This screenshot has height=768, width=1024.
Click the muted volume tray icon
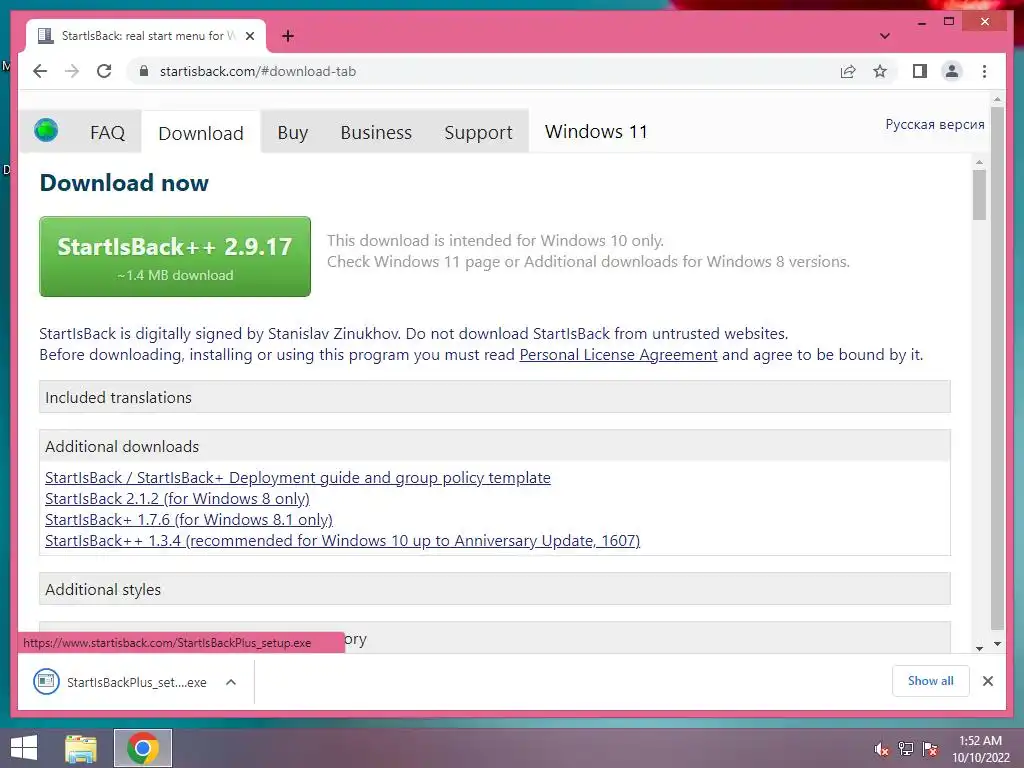[881, 749]
